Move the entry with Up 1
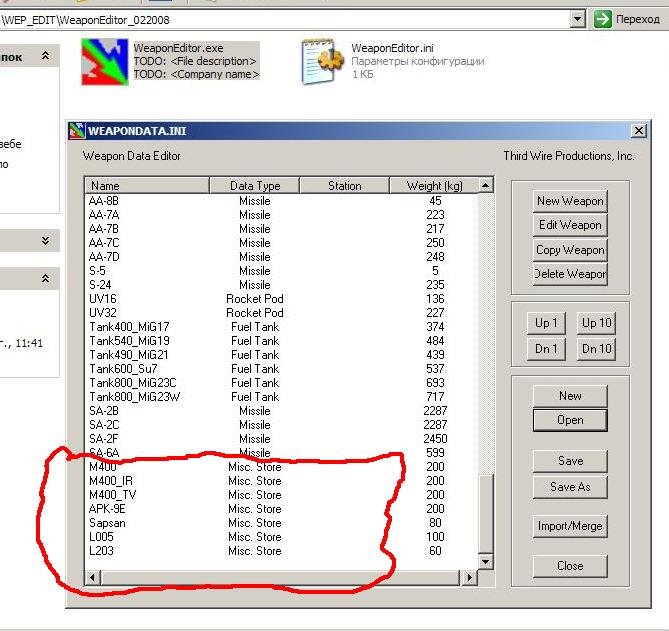669x631 pixels. (x=546, y=323)
